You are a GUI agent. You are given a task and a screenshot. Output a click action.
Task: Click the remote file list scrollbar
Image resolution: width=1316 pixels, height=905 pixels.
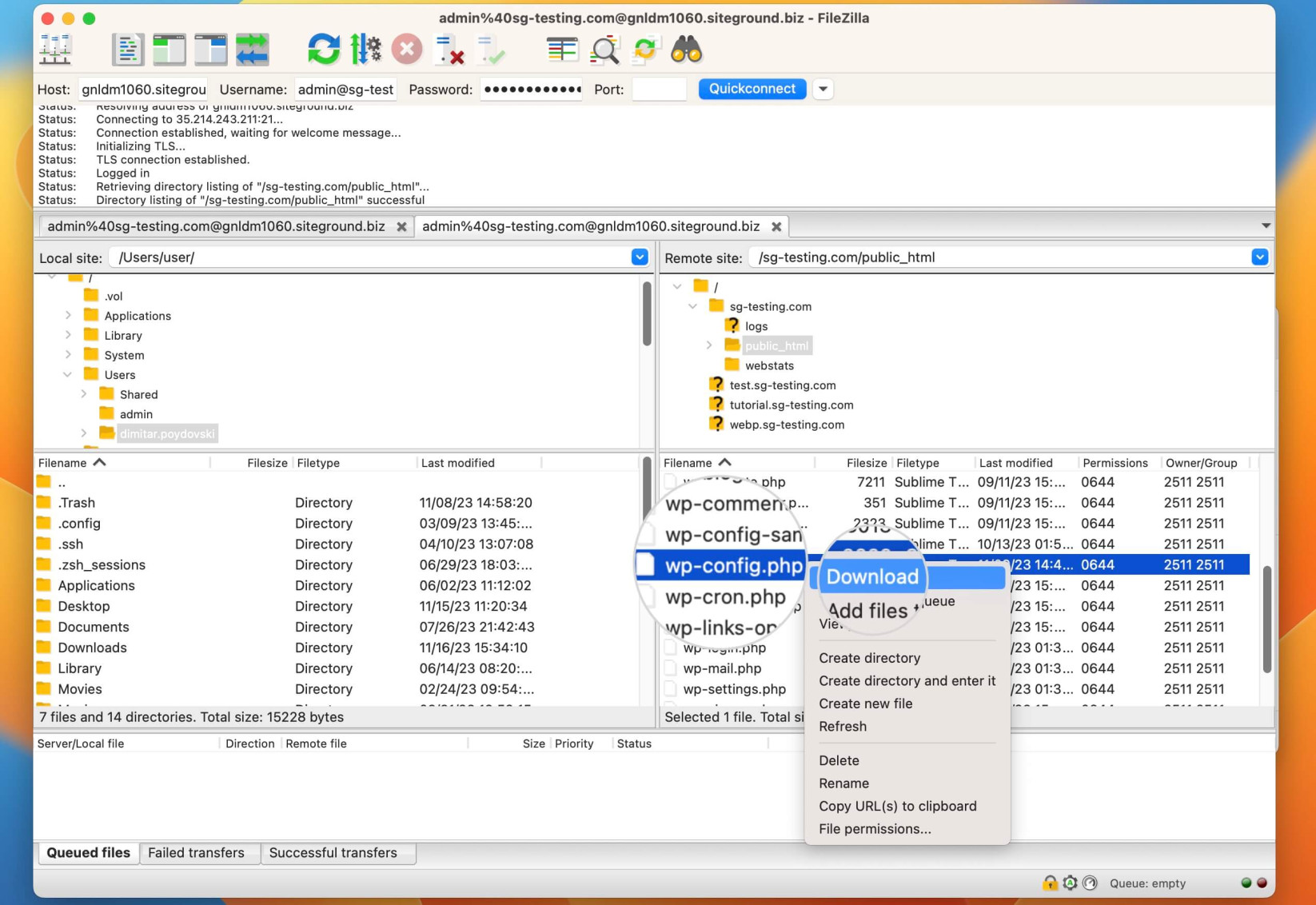pyautogui.click(x=1266, y=619)
